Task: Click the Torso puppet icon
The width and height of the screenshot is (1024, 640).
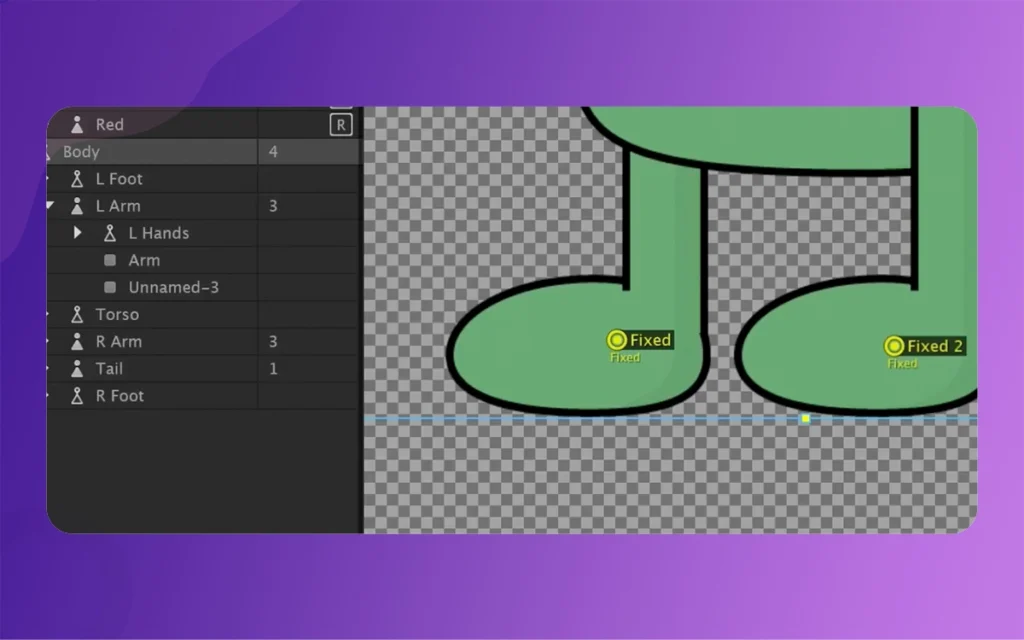Action: (x=77, y=314)
